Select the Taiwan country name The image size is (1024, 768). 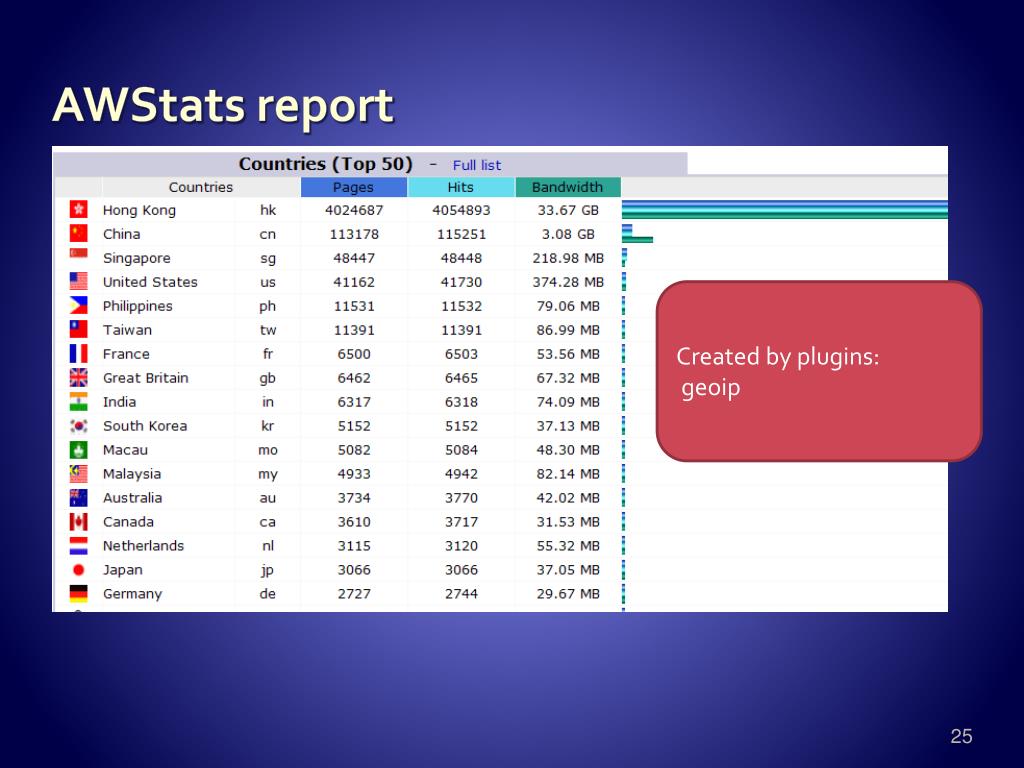(127, 330)
